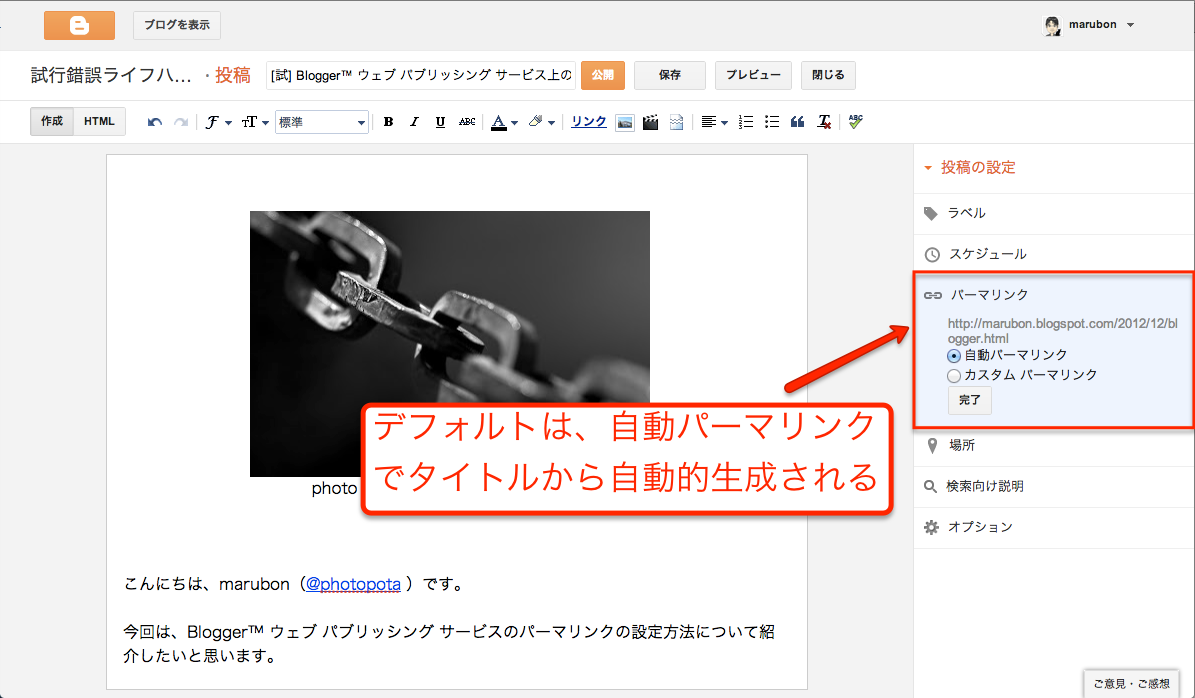1195x698 pixels.
Task: Run the spell check
Action: [x=855, y=122]
